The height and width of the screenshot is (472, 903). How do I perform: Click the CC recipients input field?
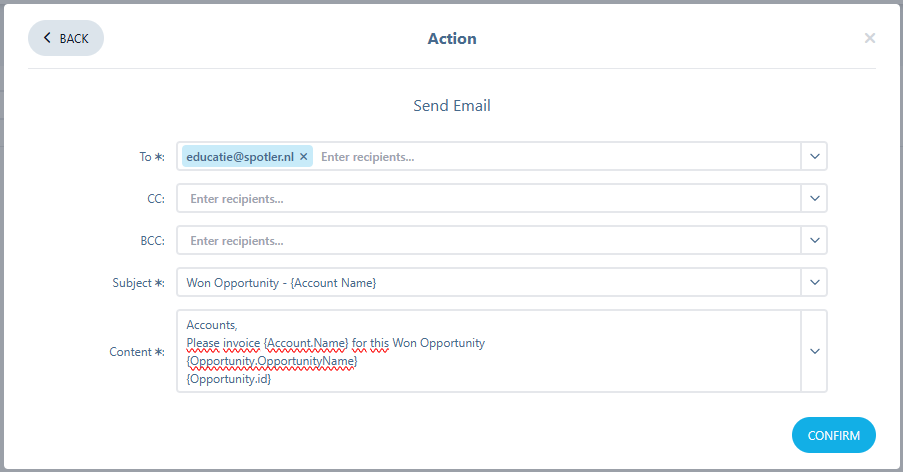tap(488, 199)
